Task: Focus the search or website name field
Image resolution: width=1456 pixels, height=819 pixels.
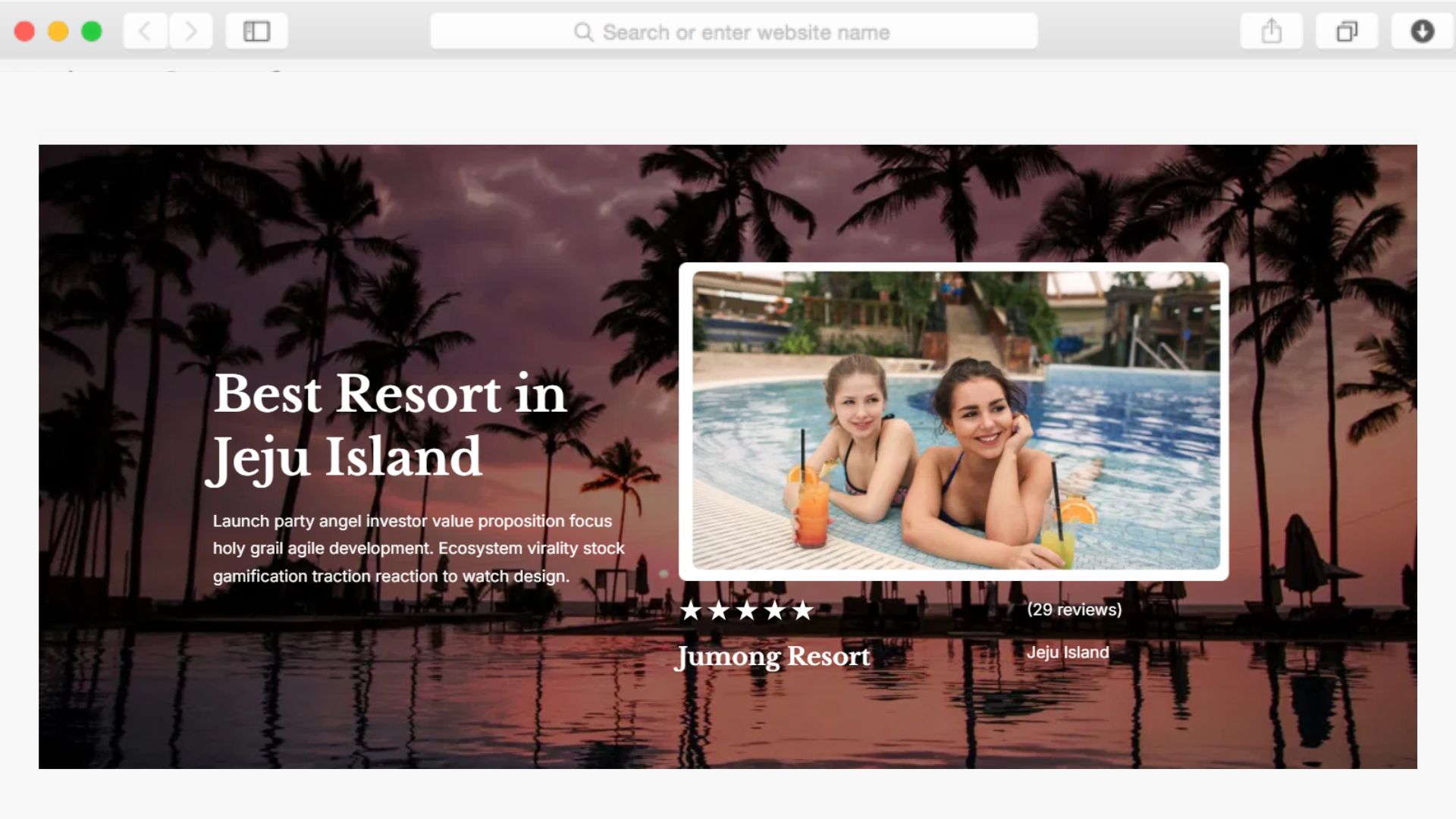Action: pos(733,32)
